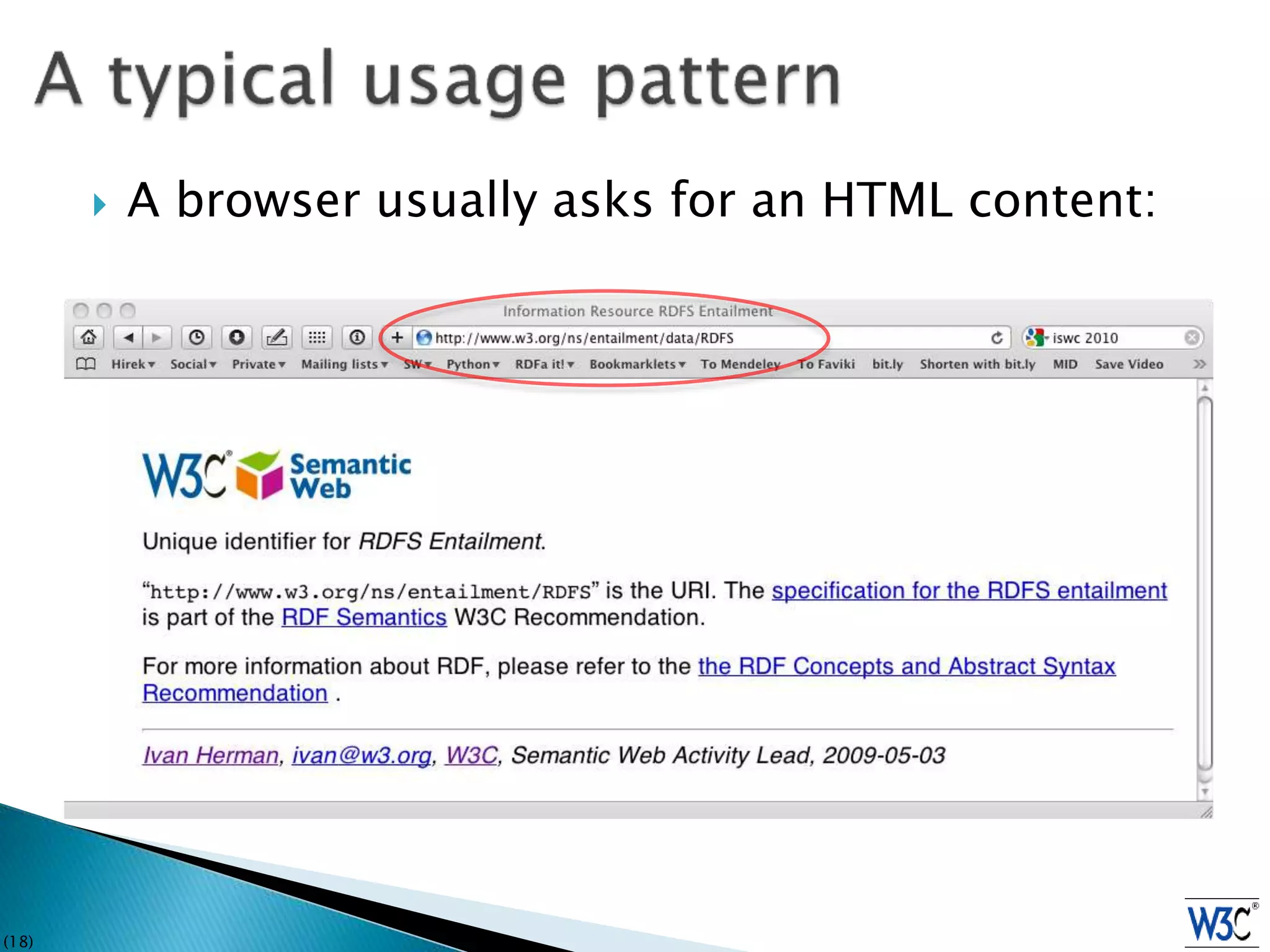
Task: Open the Downloads arrow icon
Action: tap(237, 337)
